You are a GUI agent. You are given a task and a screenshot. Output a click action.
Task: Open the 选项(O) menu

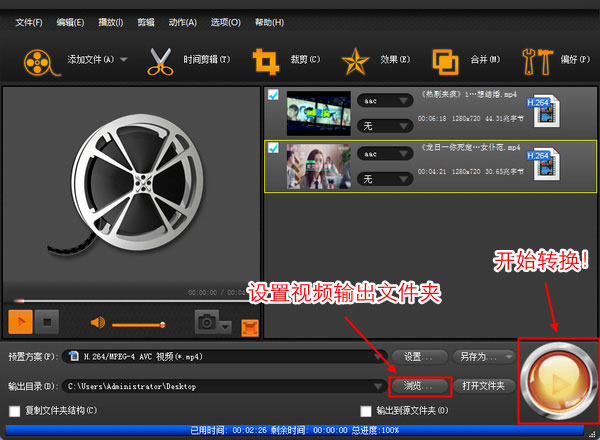(226, 23)
